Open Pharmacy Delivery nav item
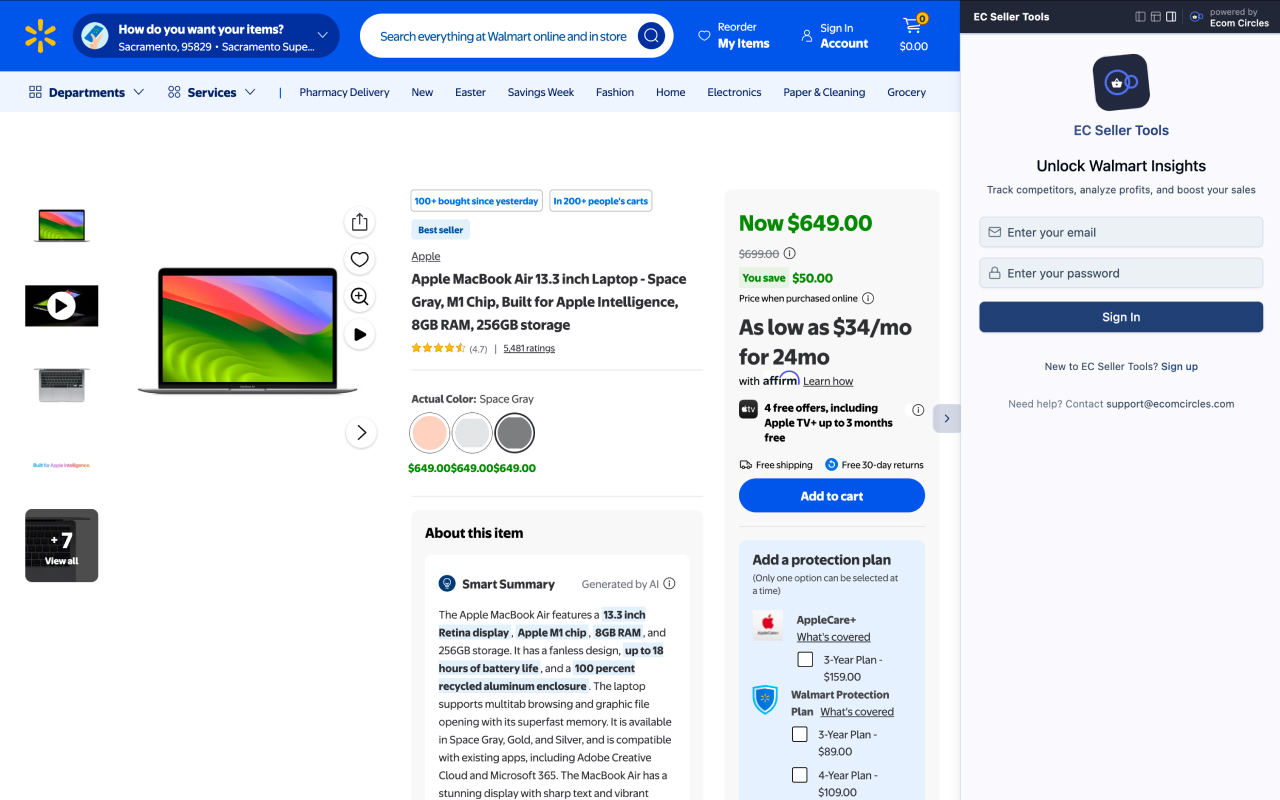The height and width of the screenshot is (800, 1280). (344, 92)
